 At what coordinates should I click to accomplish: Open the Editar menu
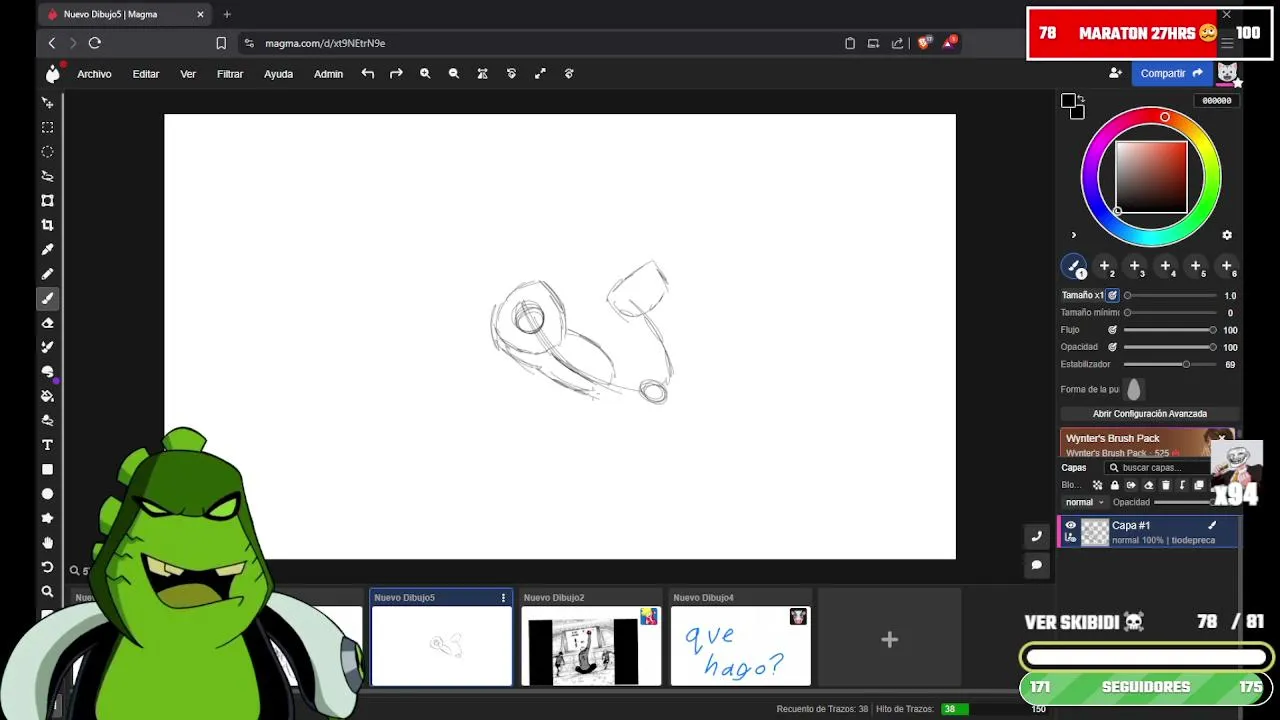point(146,74)
